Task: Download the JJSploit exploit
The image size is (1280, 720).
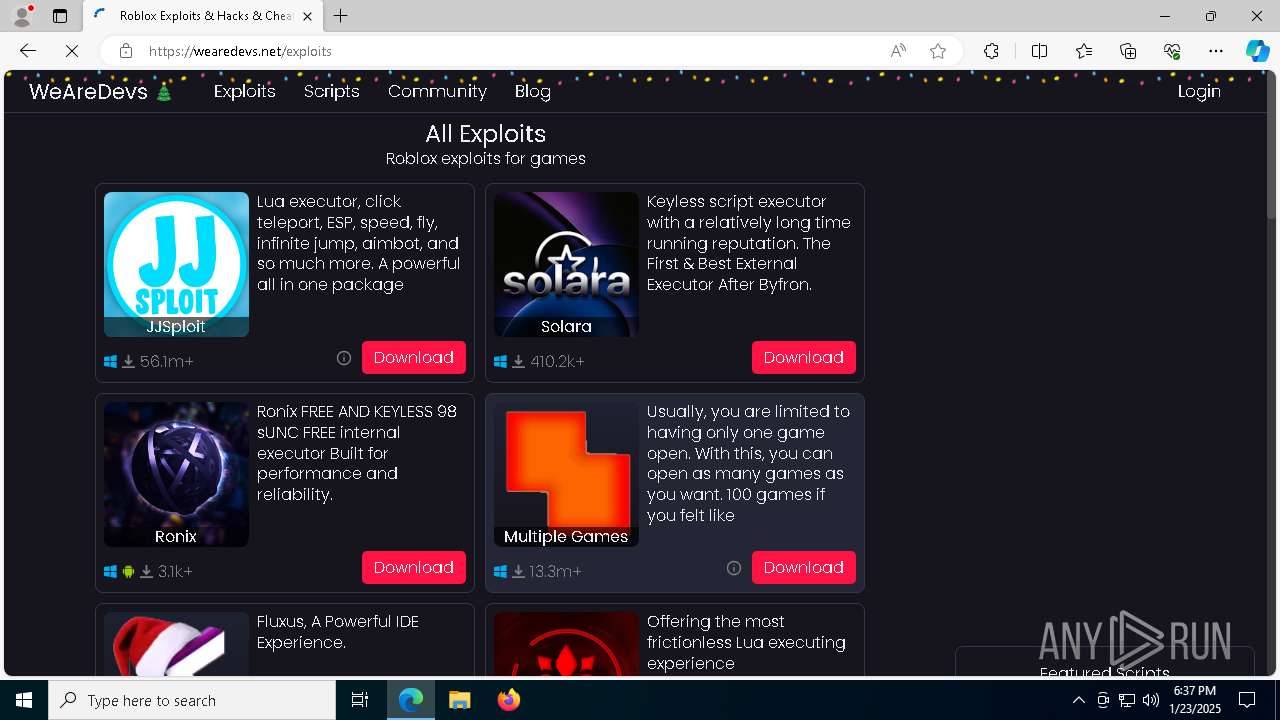Action: pos(414,357)
